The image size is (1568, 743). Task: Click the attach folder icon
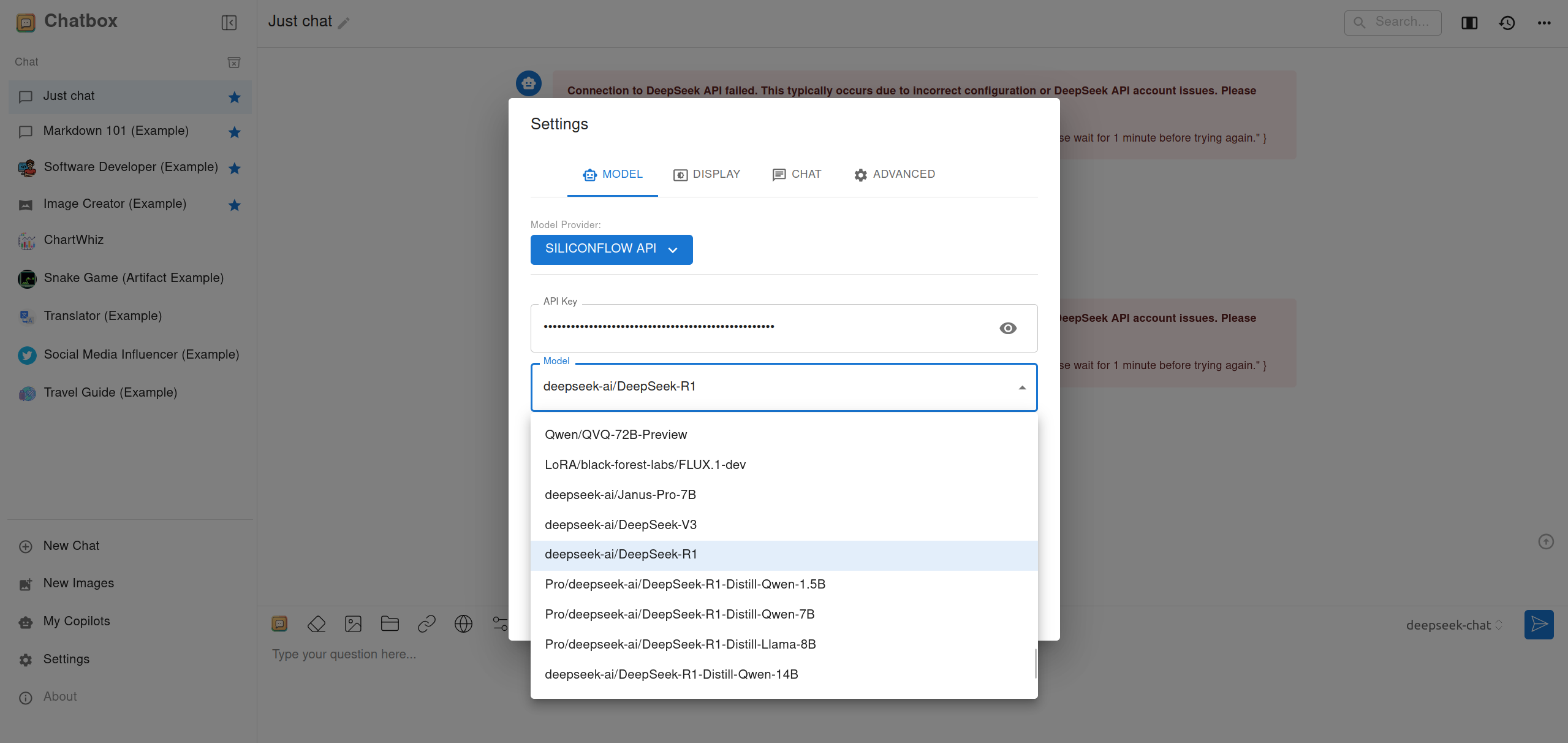tap(390, 624)
